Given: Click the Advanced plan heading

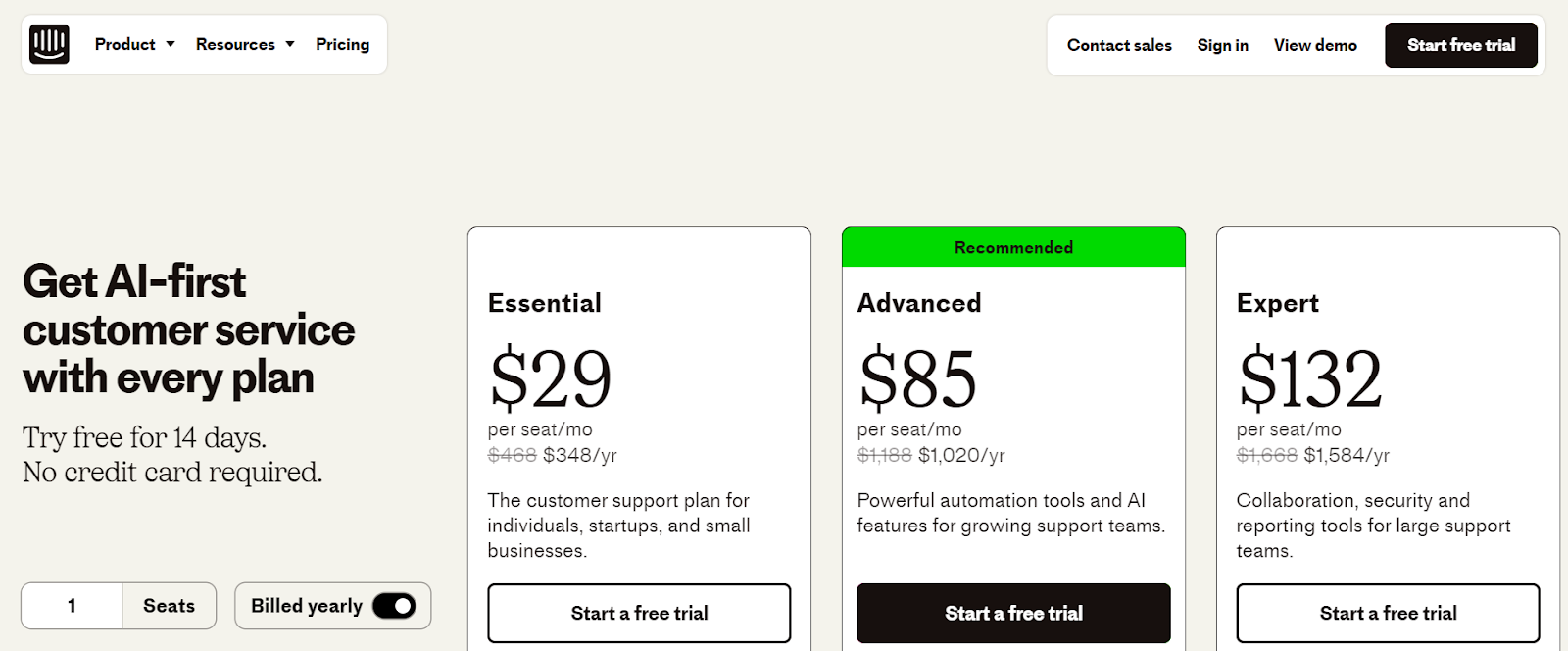Looking at the screenshot, I should (x=917, y=303).
